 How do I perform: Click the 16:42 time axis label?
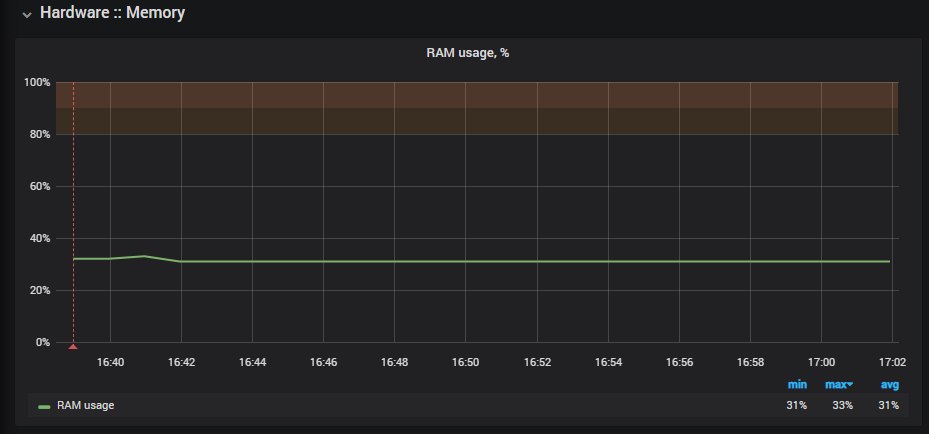pyautogui.click(x=181, y=362)
